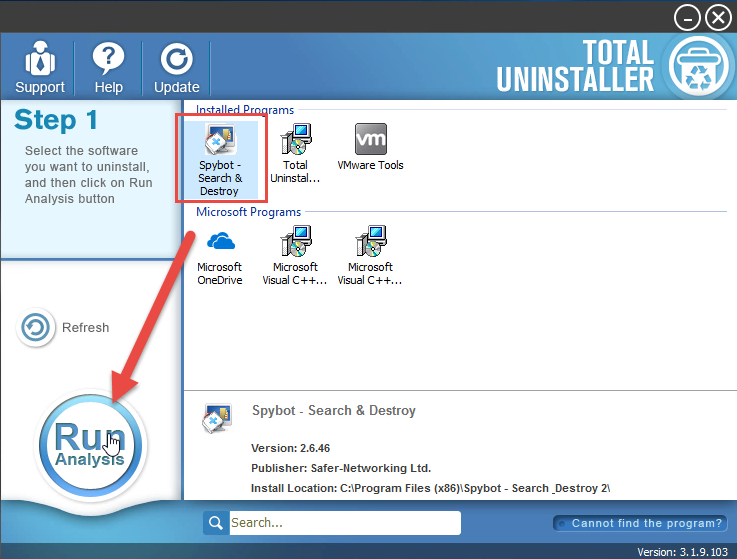Click the Version: 2.6.46 text
The image size is (737, 559).
click(290, 448)
